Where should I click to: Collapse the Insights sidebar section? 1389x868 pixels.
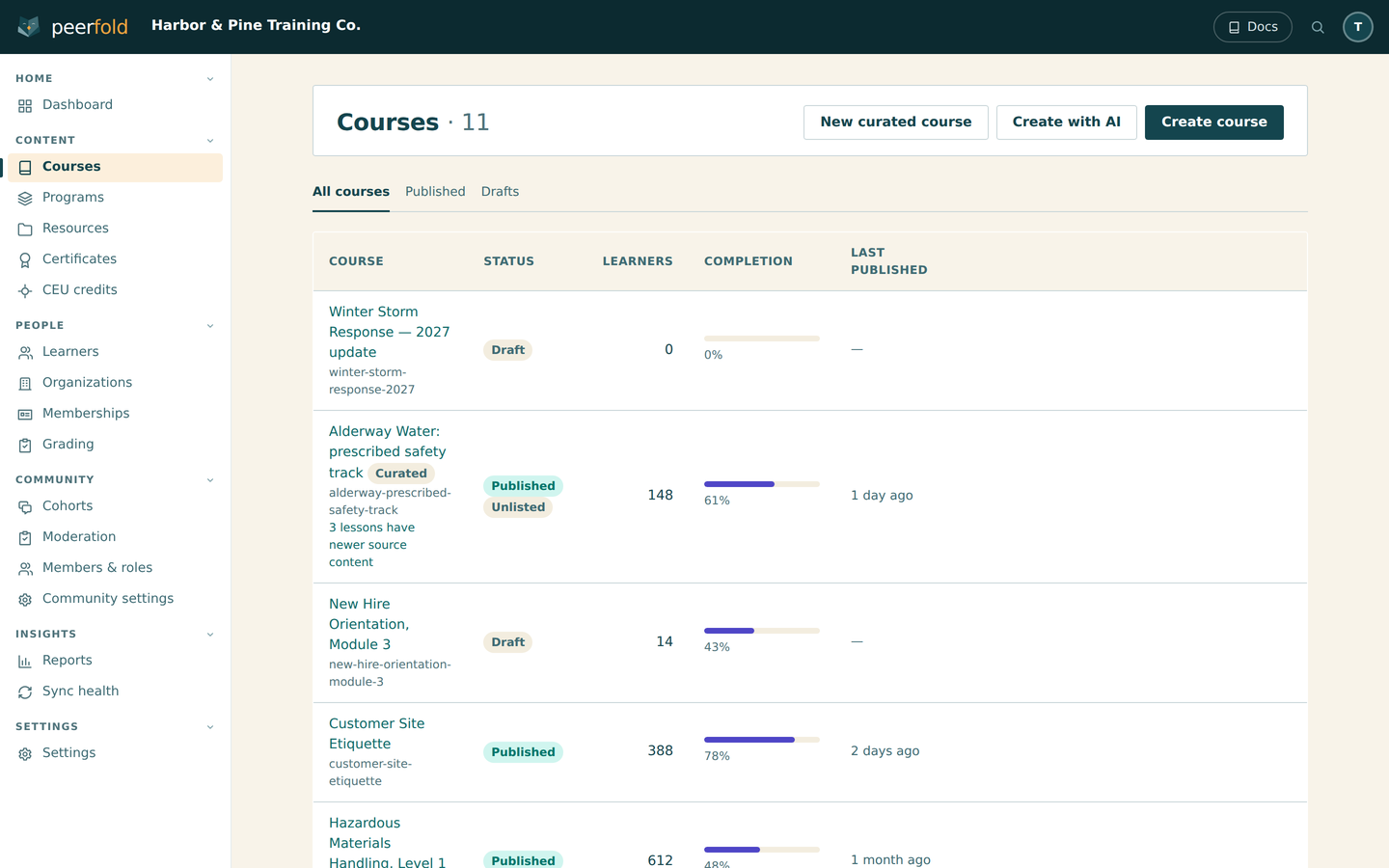coord(210,635)
